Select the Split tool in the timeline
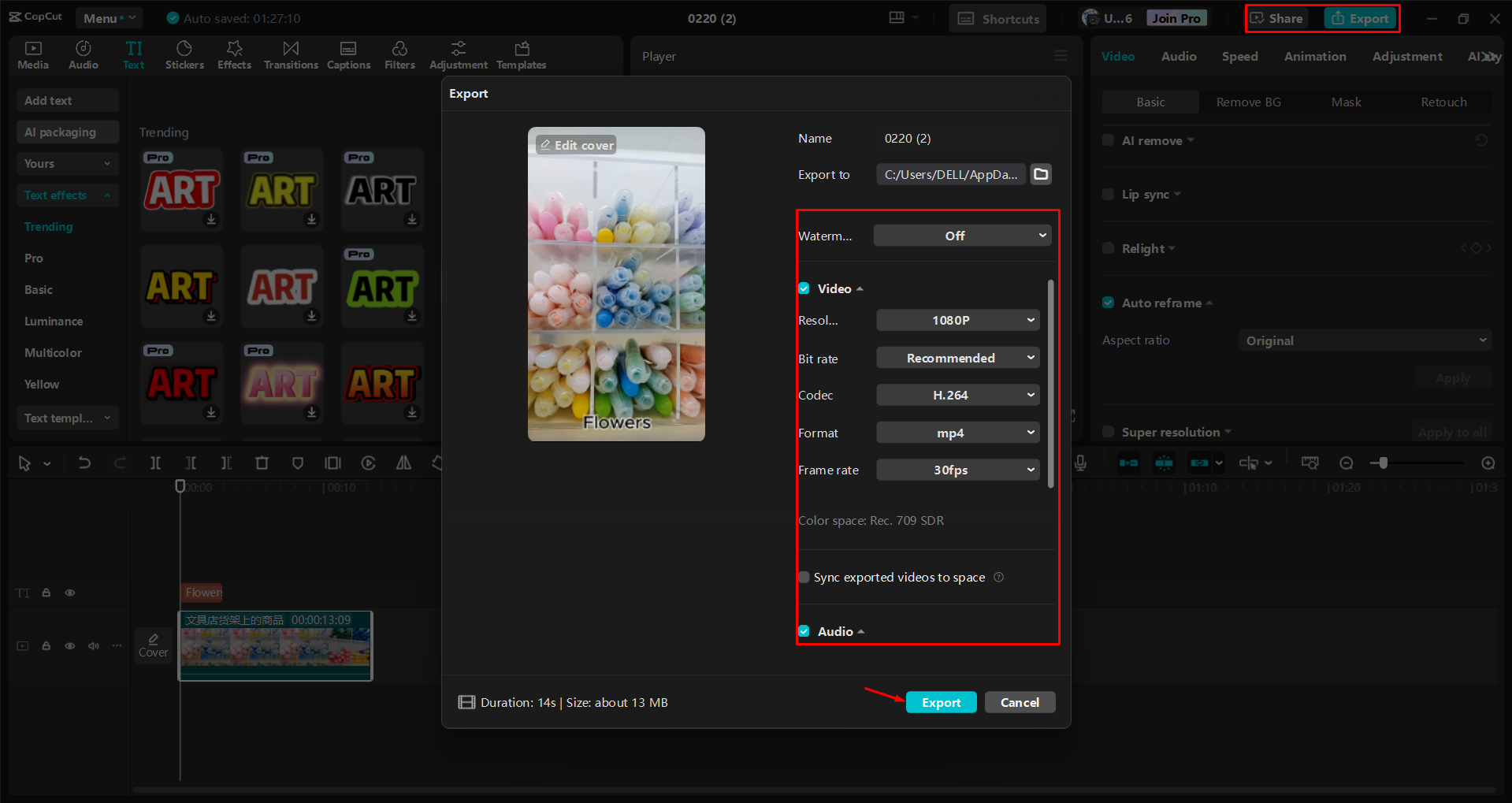Image resolution: width=1512 pixels, height=803 pixels. tap(155, 463)
